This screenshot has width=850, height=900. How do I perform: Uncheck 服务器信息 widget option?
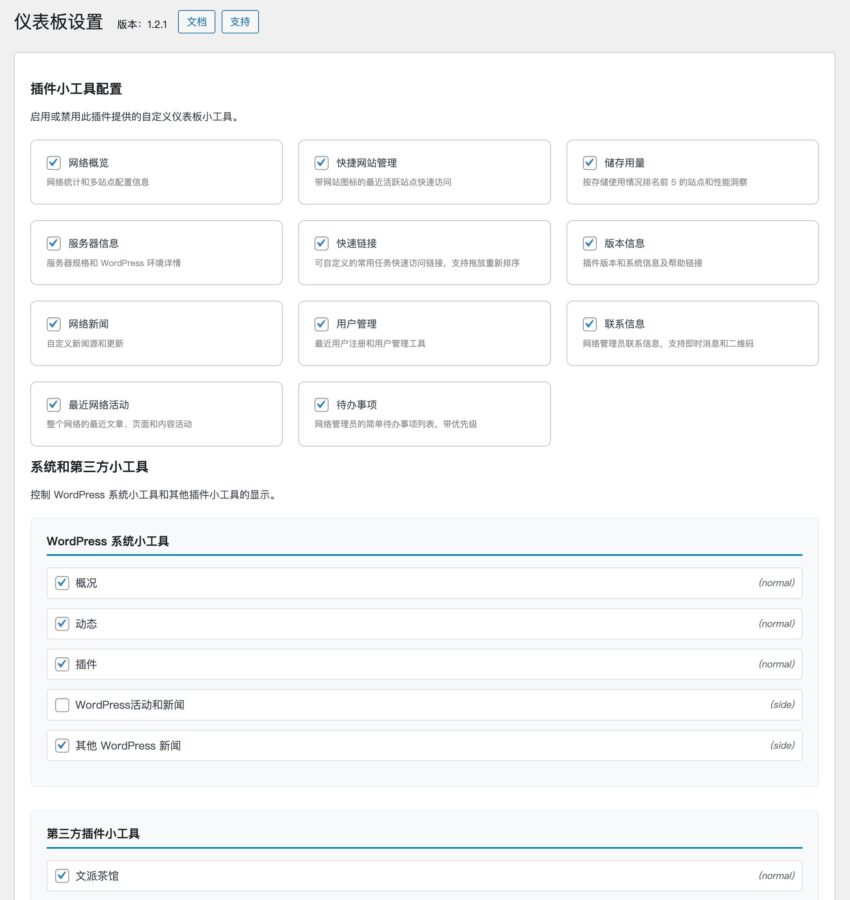[x=53, y=243]
